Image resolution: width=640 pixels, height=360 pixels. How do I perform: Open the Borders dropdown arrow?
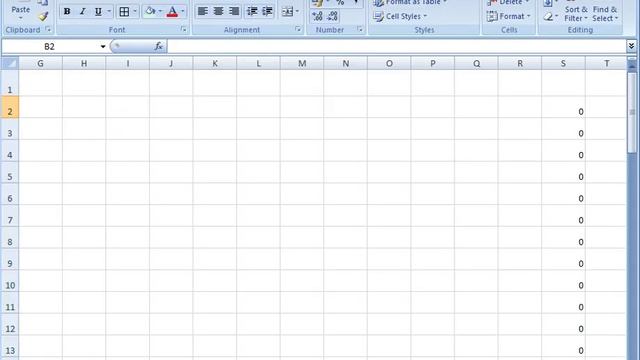pyautogui.click(x=135, y=11)
